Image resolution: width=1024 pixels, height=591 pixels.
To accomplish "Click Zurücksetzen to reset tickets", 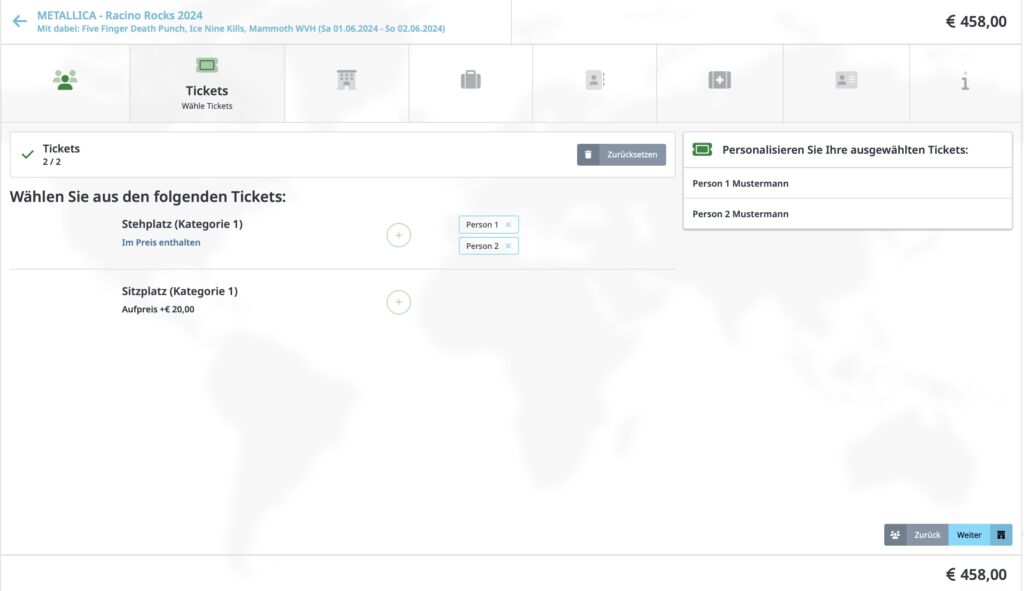I will 621,155.
